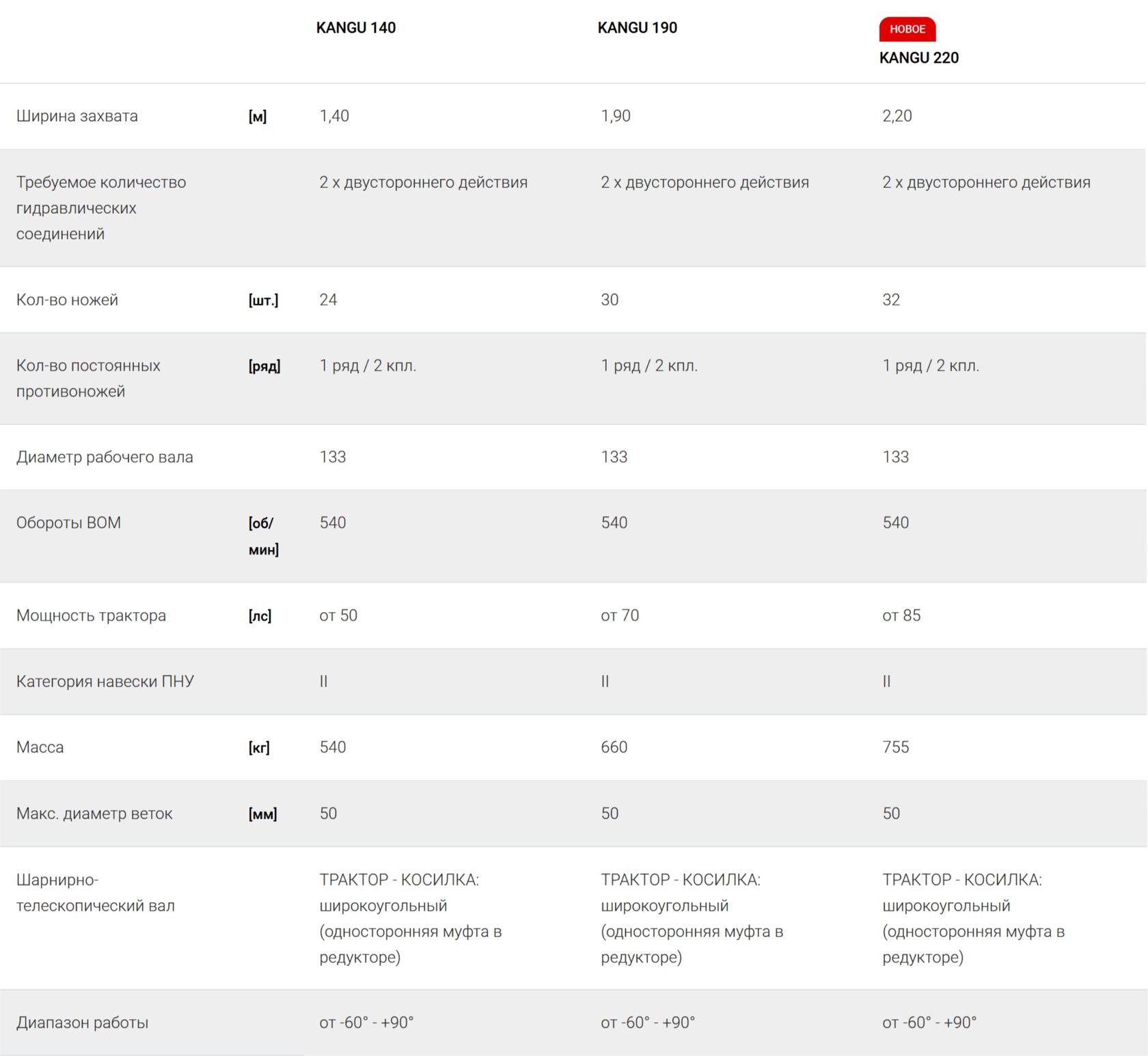This screenshot has height=1056, width=1148.
Task: Click the 'от 70' tractor power value
Action: [x=620, y=615]
